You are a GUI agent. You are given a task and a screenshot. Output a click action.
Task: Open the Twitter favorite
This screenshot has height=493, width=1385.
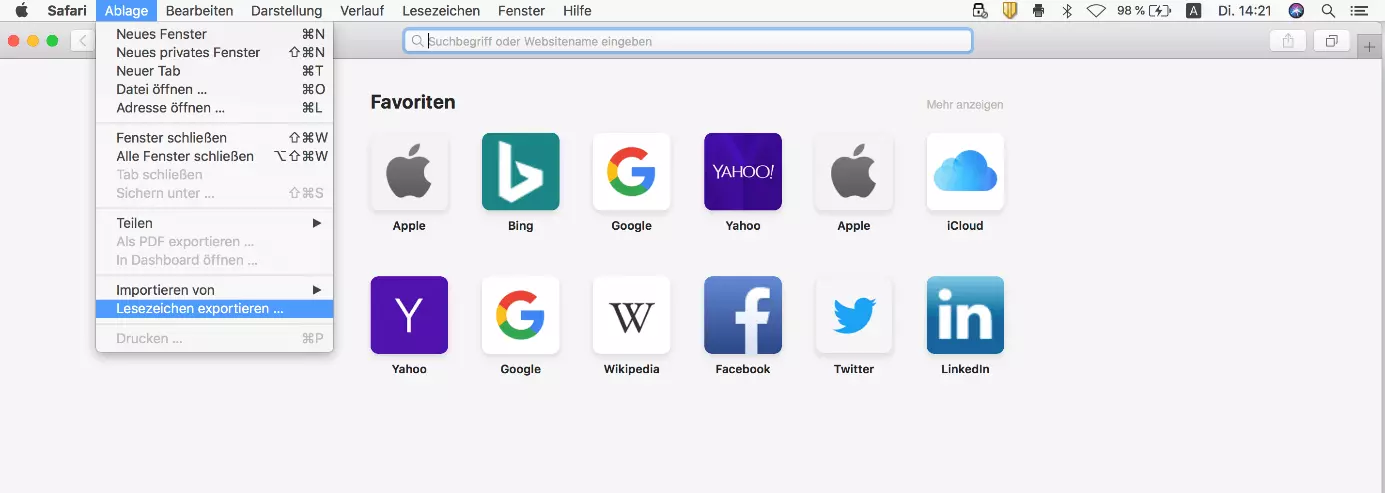click(x=854, y=315)
